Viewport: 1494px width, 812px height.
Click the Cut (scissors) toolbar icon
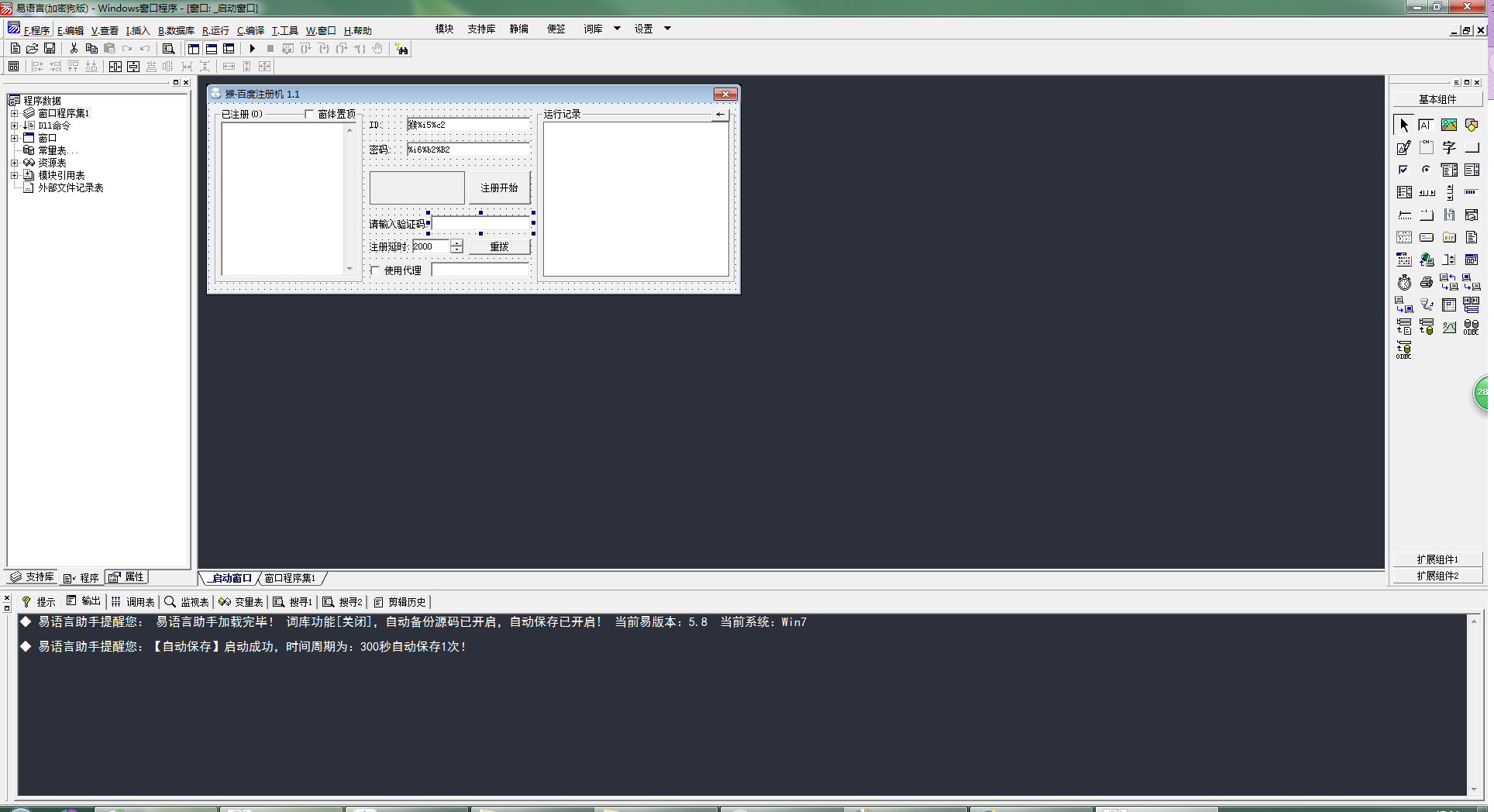click(74, 49)
